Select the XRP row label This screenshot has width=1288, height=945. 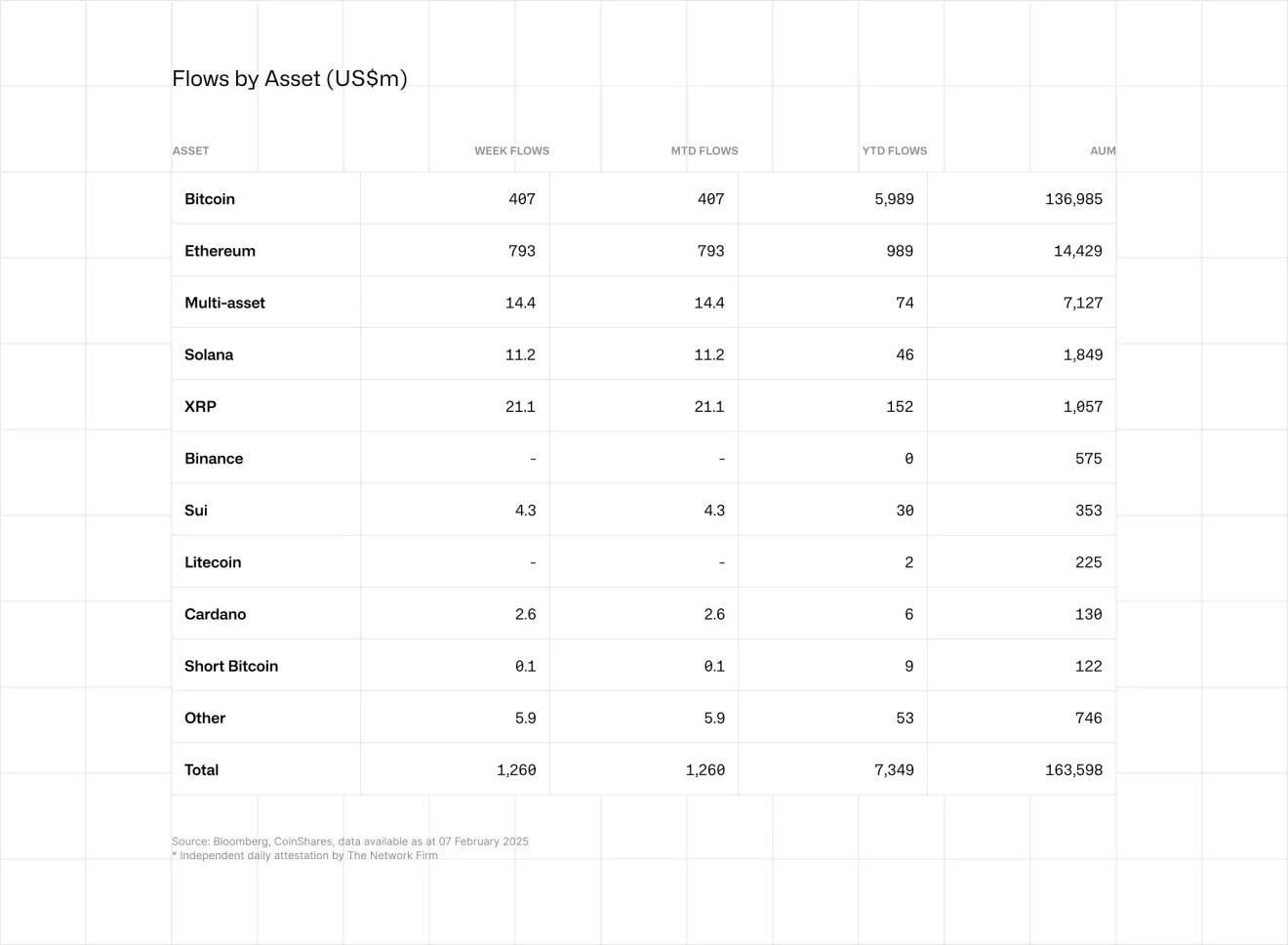pos(200,406)
